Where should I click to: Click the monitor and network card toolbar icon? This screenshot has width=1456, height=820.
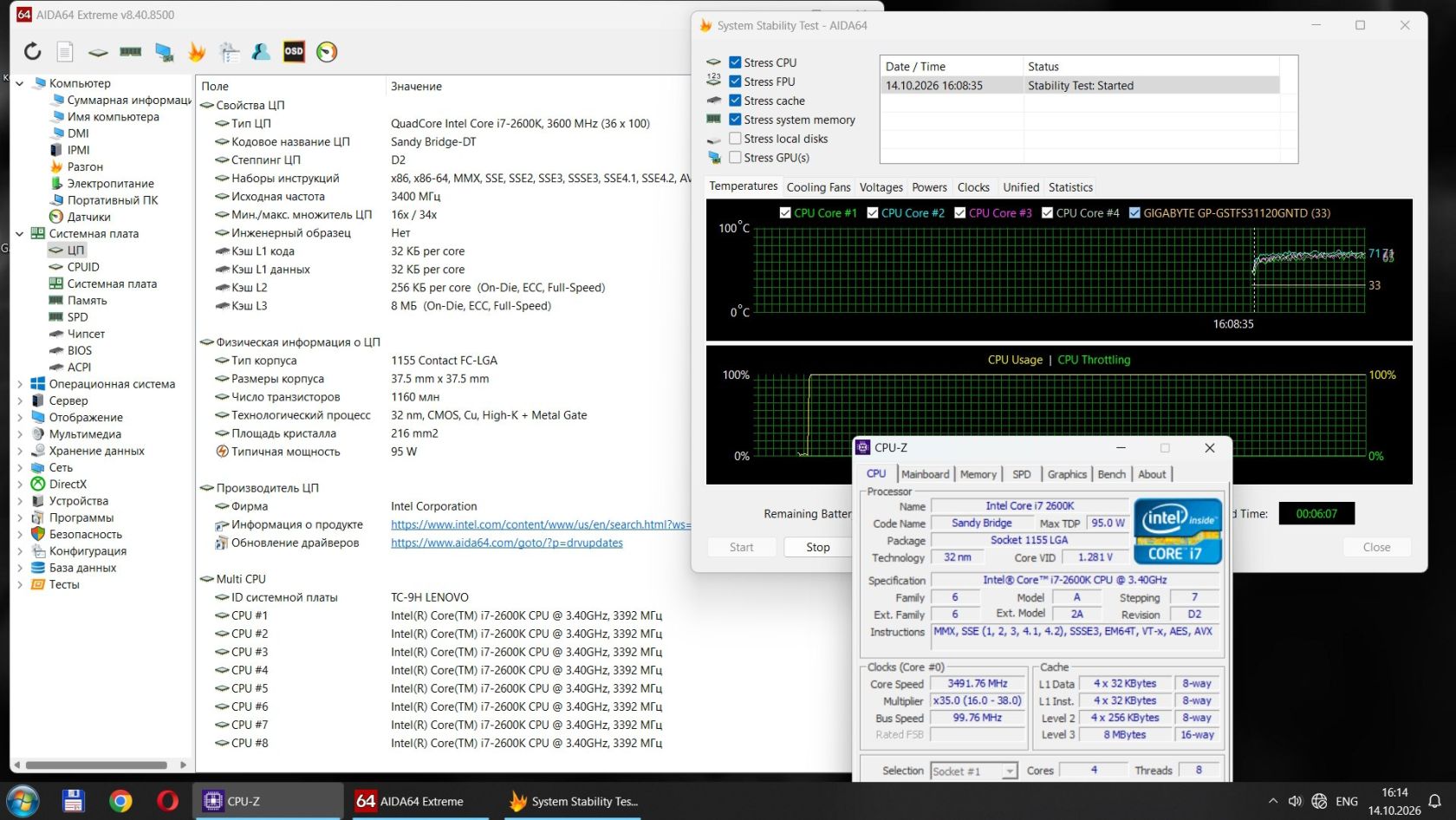coord(164,53)
